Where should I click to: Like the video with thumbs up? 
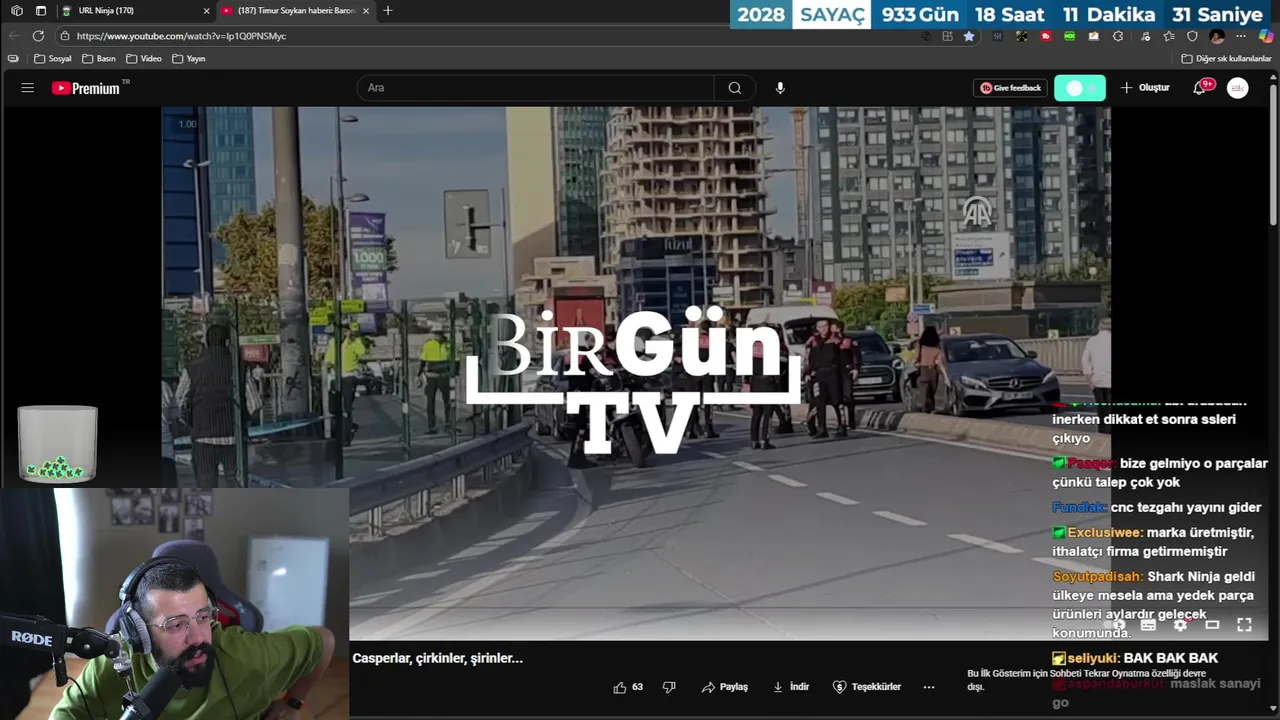(x=620, y=687)
